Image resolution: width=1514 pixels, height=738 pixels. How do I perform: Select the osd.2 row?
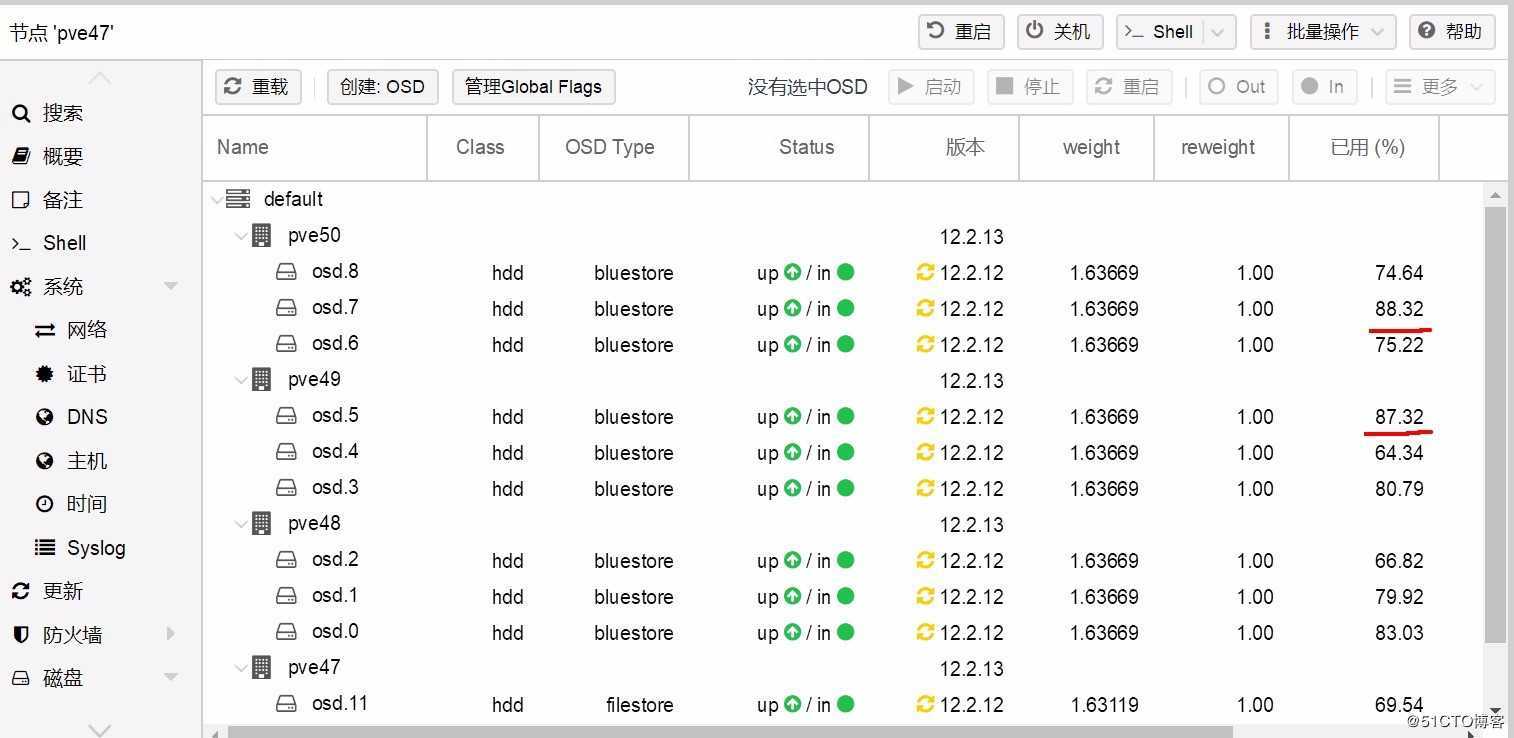click(x=843, y=560)
